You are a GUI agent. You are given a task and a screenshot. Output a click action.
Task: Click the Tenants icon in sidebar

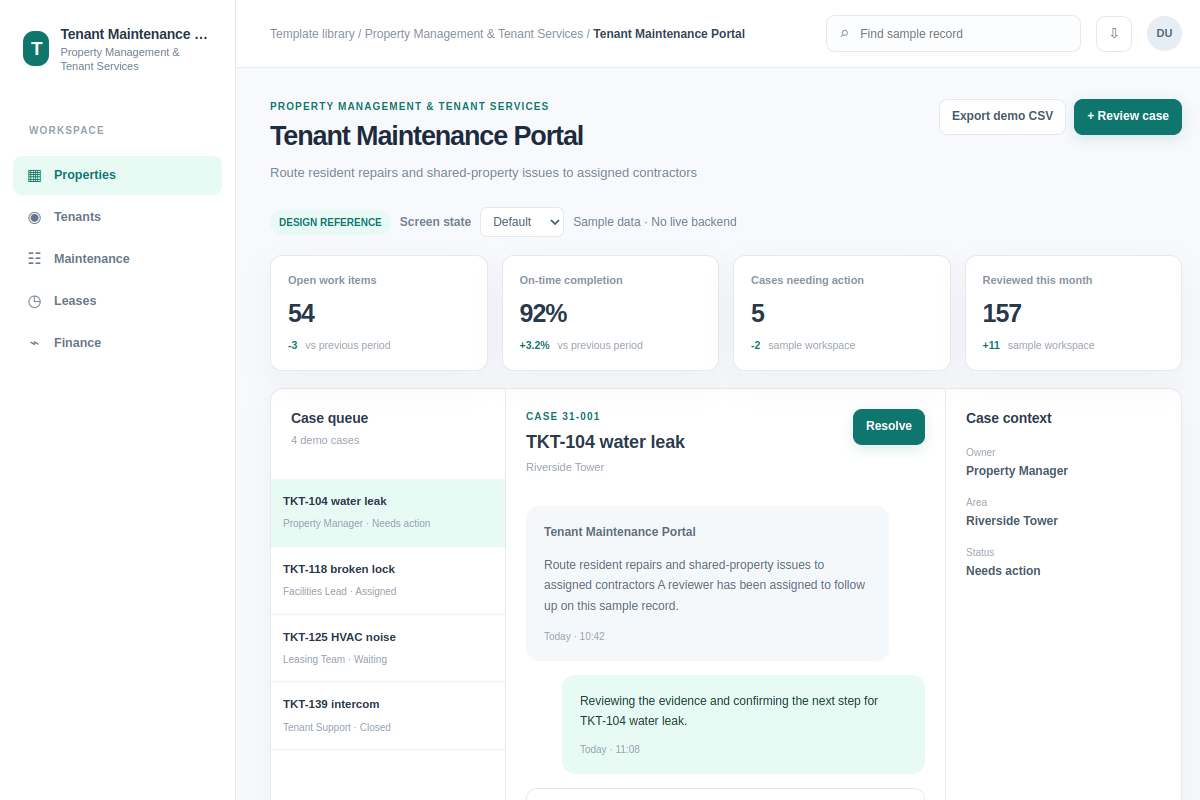pos(35,217)
